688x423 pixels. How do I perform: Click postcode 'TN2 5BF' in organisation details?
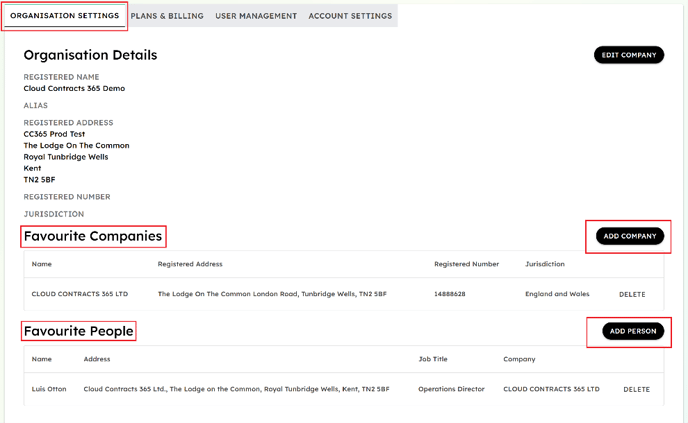pyautogui.click(x=39, y=179)
